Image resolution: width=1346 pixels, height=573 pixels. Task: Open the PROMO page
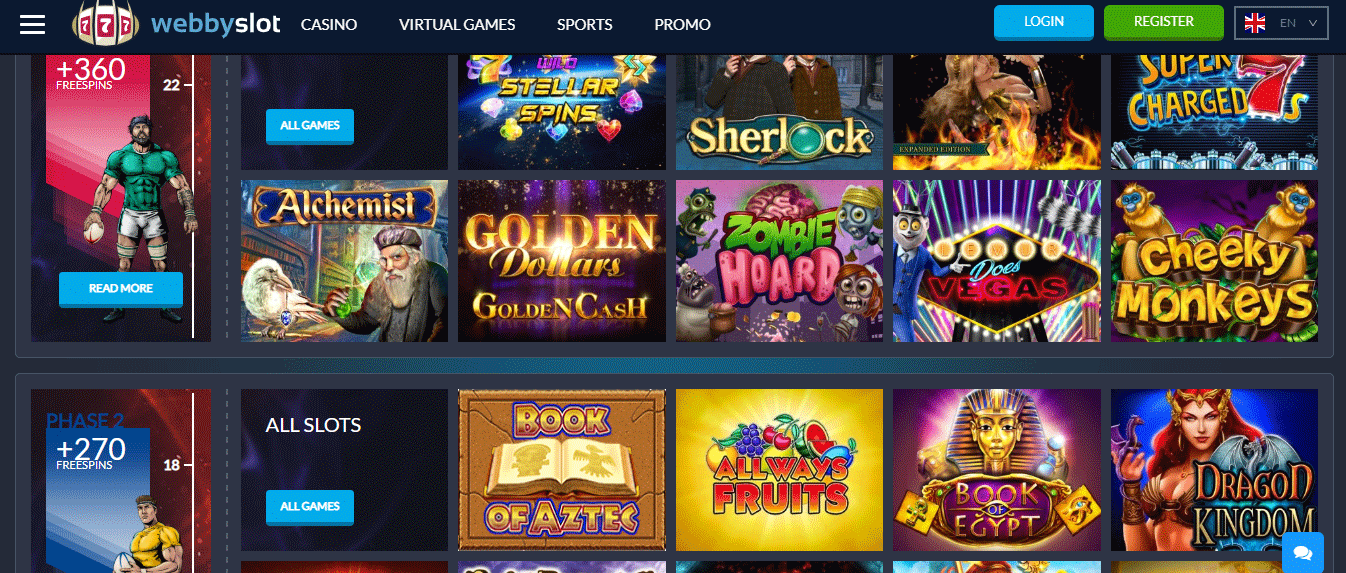click(683, 25)
